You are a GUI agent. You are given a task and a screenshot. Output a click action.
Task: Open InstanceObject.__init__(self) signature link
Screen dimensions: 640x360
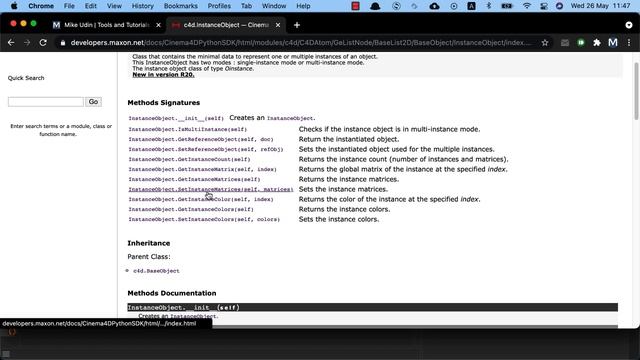(176, 118)
